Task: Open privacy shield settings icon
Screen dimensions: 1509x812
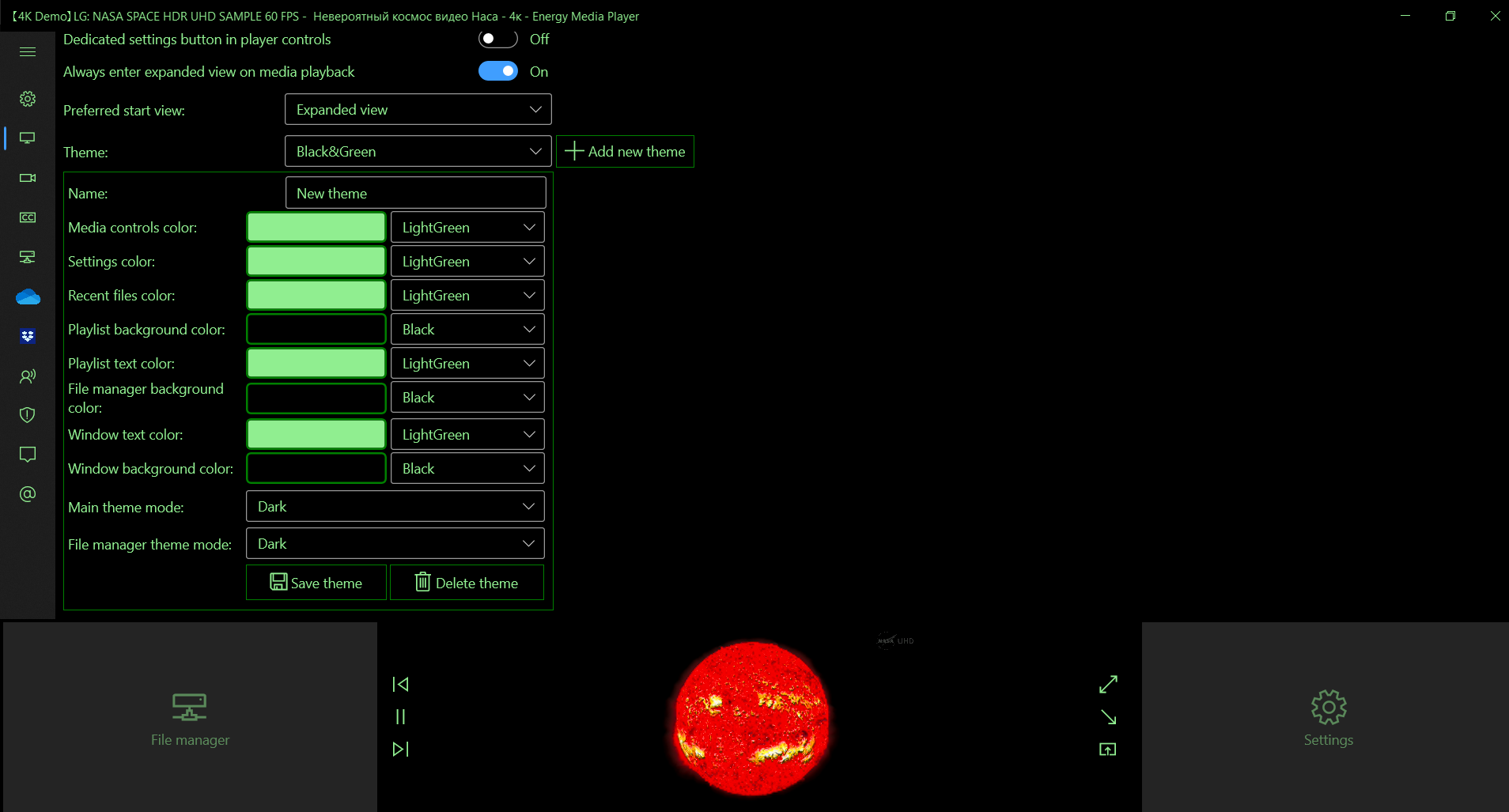Action: point(28,415)
